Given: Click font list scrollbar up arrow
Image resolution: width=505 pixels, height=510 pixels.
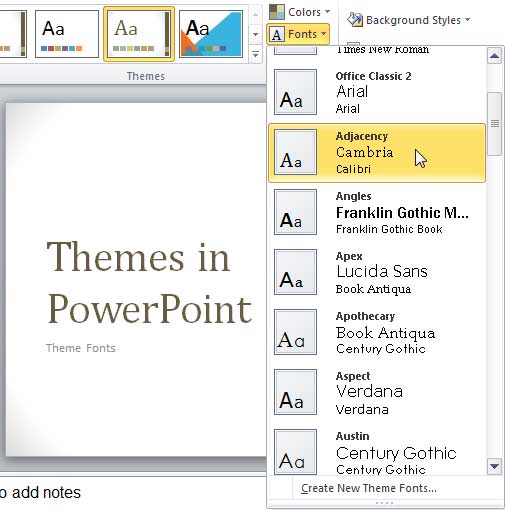Looking at the screenshot, I should [495, 56].
